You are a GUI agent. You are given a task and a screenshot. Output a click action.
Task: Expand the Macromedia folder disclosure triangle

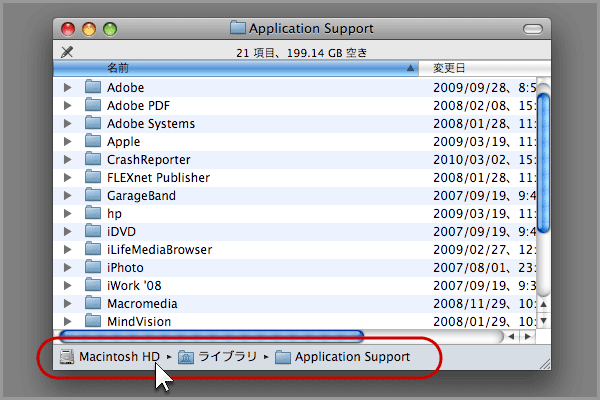pyautogui.click(x=68, y=303)
